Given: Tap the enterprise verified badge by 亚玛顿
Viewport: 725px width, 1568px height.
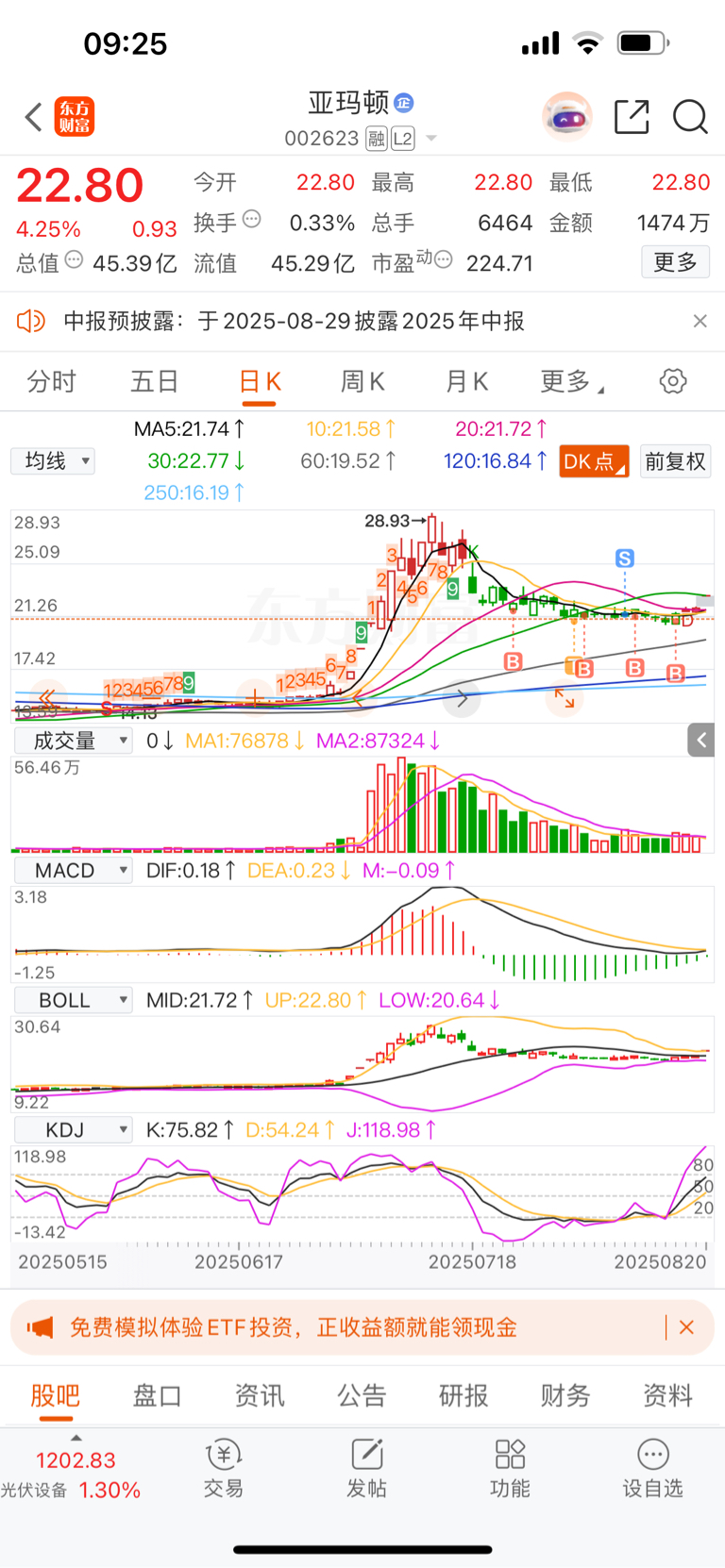Looking at the screenshot, I should (x=404, y=102).
